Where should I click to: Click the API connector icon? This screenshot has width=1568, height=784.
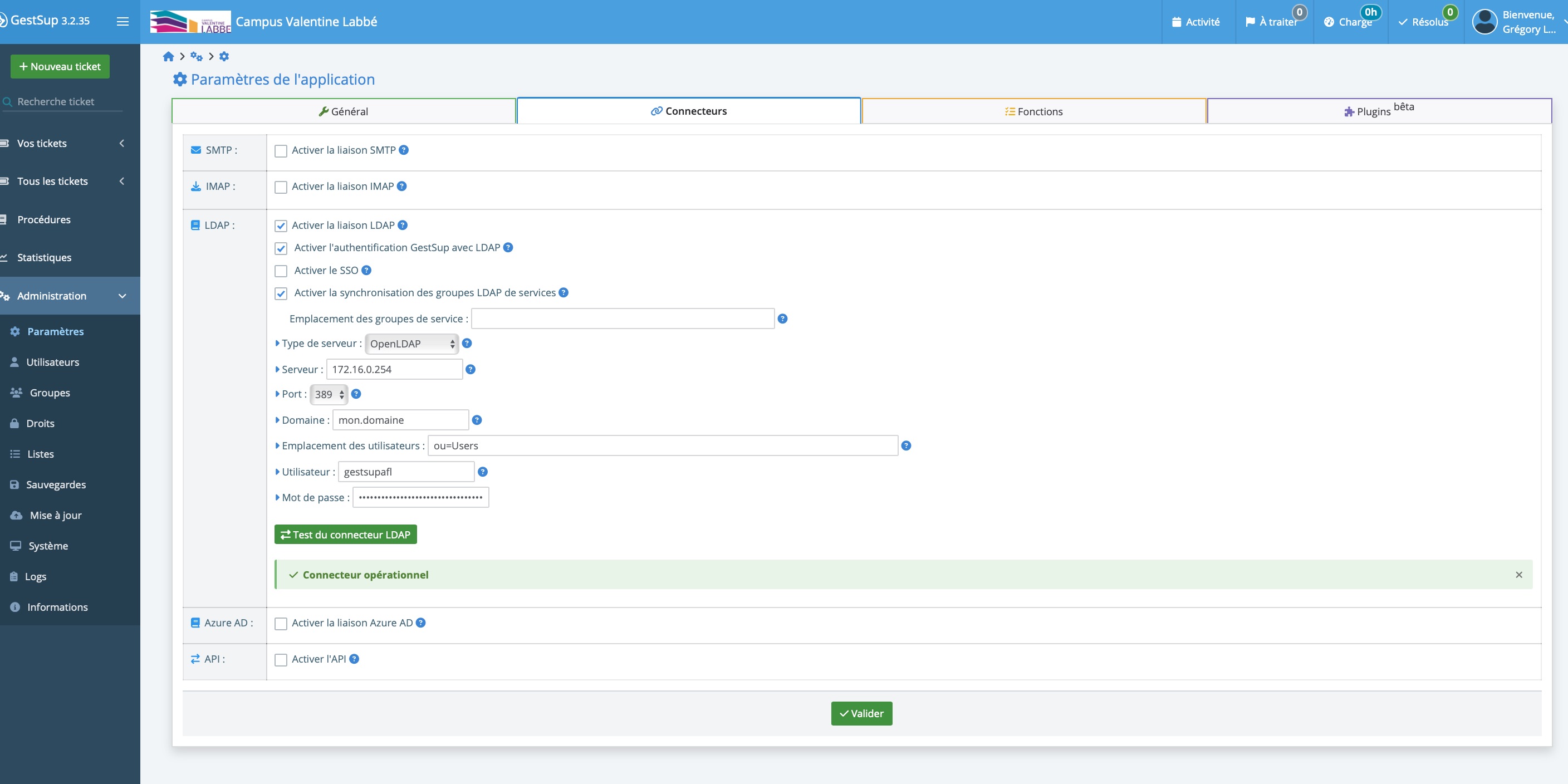[x=197, y=659]
